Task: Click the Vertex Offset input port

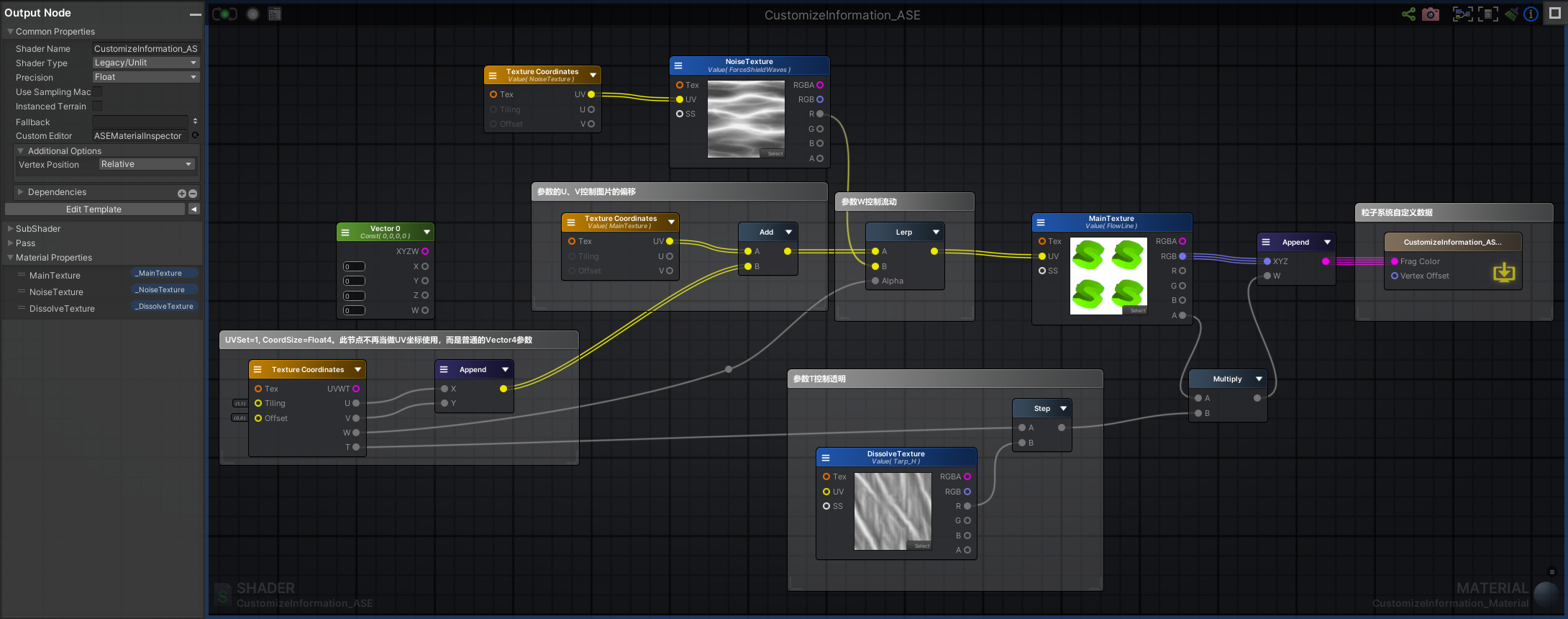Action: (x=1395, y=276)
